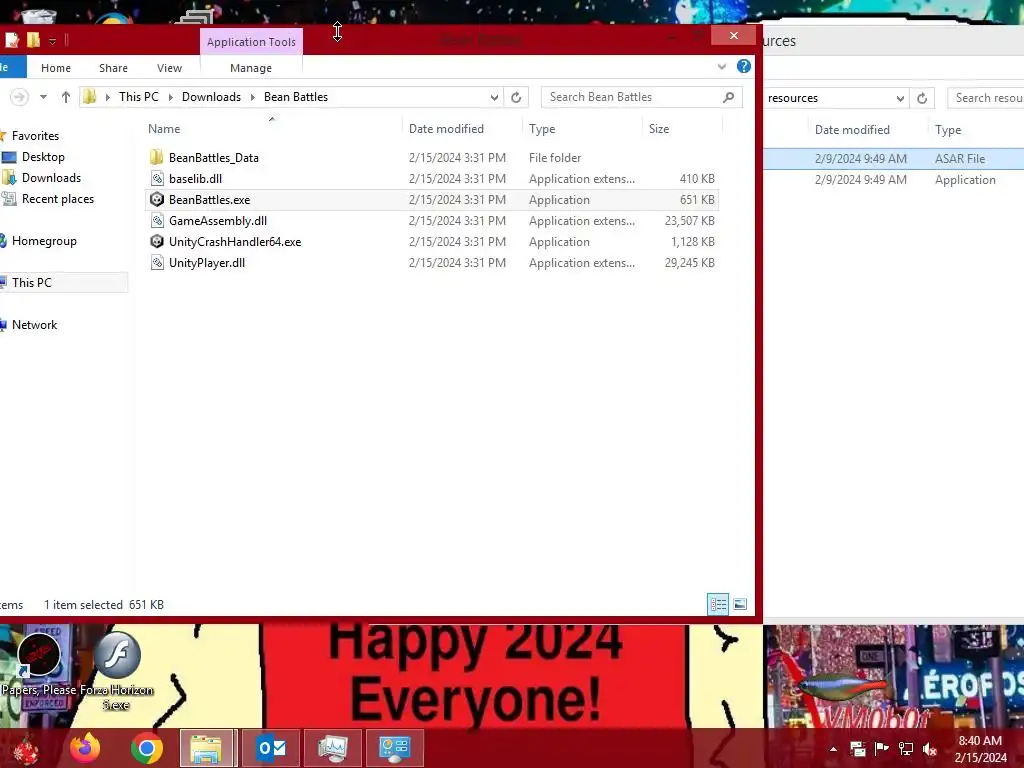
Task: Click Action Center flag tray icon
Action: pos(882,749)
